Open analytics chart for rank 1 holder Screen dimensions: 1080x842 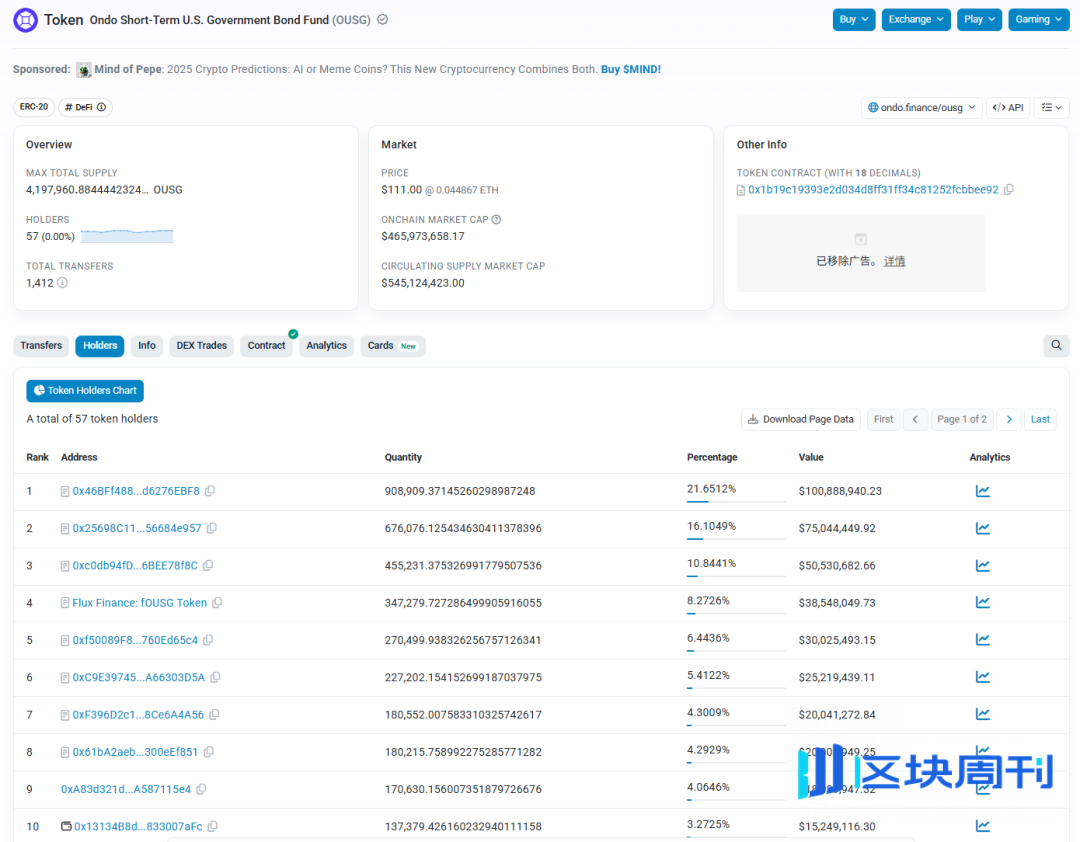pyautogui.click(x=982, y=491)
